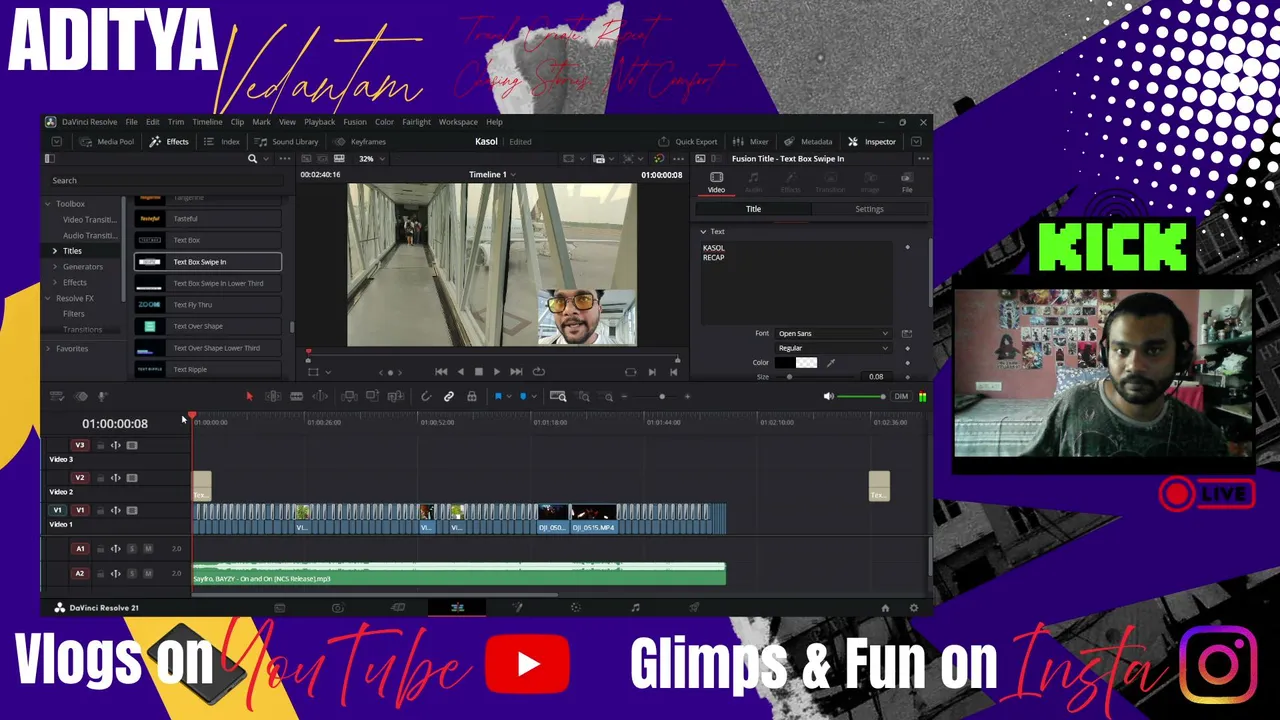Viewport: 1280px width, 720px height.
Task: Adjust the green monitor volume slider
Action: click(x=862, y=397)
